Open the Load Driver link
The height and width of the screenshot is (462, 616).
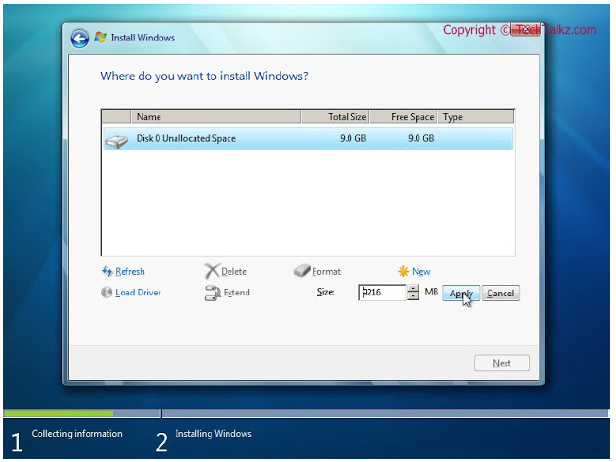tap(138, 292)
